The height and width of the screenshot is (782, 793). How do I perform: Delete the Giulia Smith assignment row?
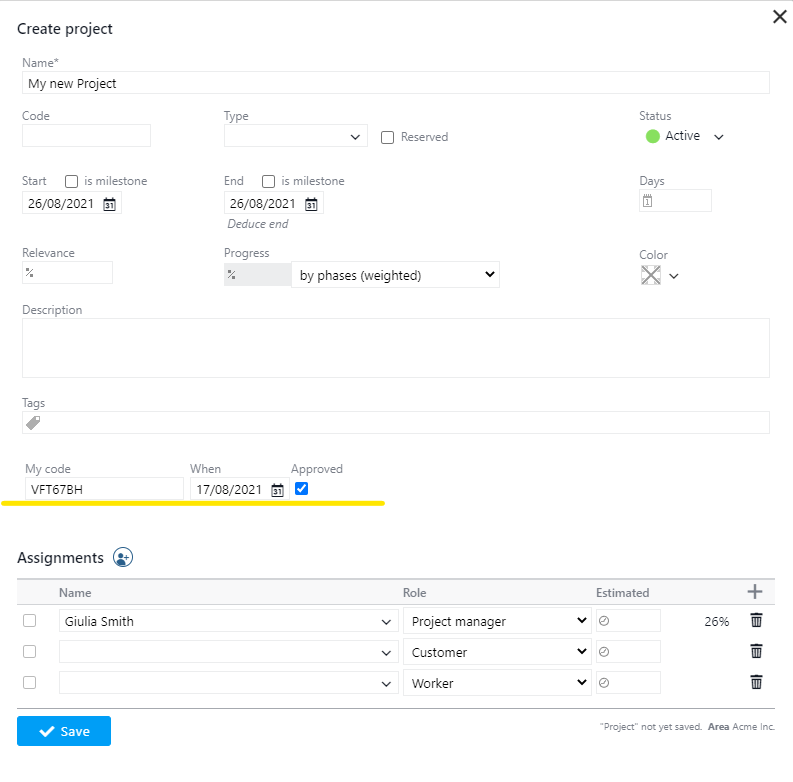756,621
